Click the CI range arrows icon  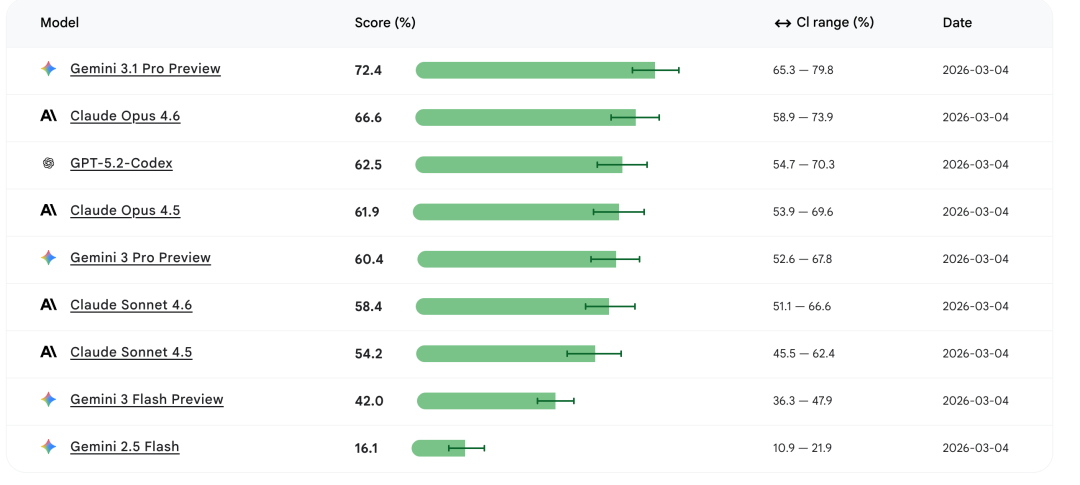(x=783, y=23)
